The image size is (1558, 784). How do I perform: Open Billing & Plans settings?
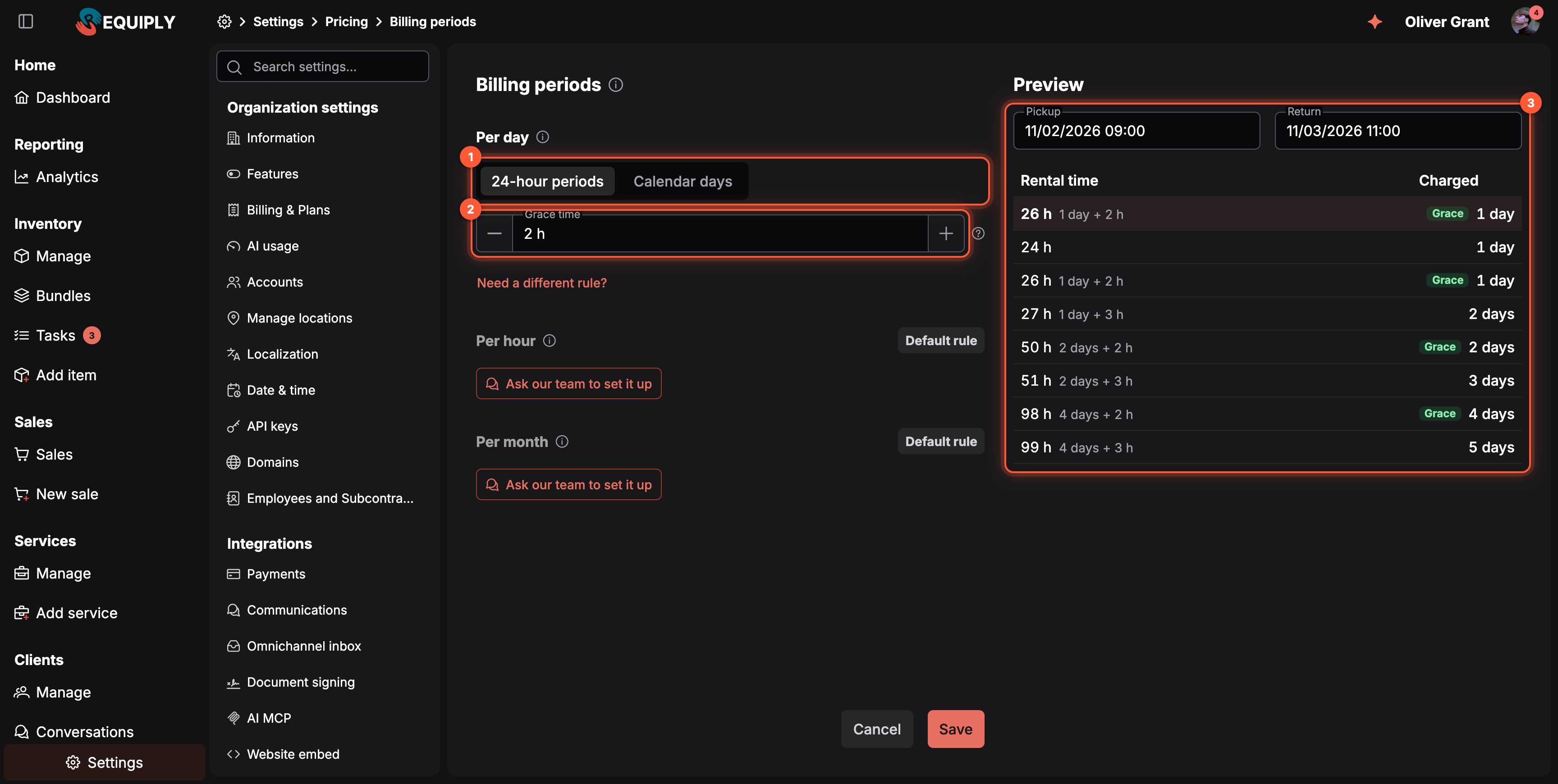(x=278, y=210)
